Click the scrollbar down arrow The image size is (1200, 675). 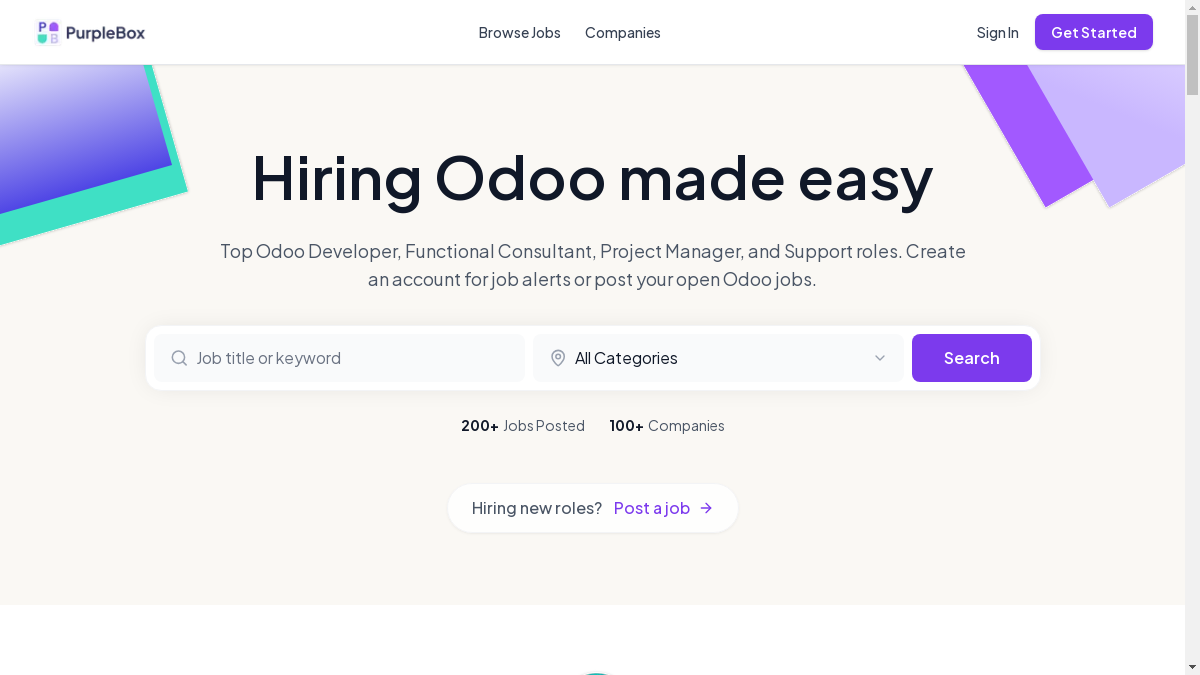pos(1192,667)
